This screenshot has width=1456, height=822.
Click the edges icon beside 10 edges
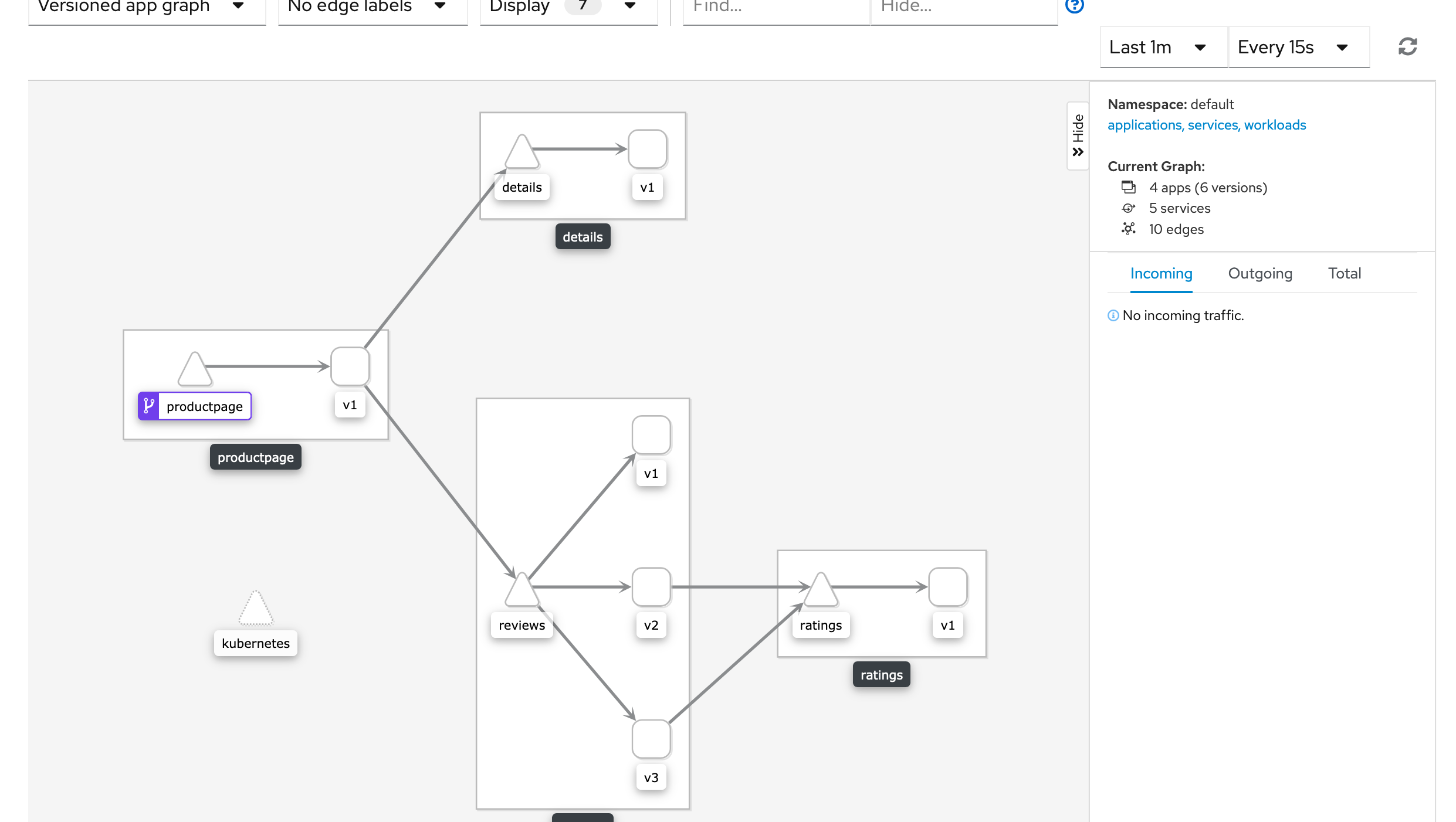(x=1129, y=229)
